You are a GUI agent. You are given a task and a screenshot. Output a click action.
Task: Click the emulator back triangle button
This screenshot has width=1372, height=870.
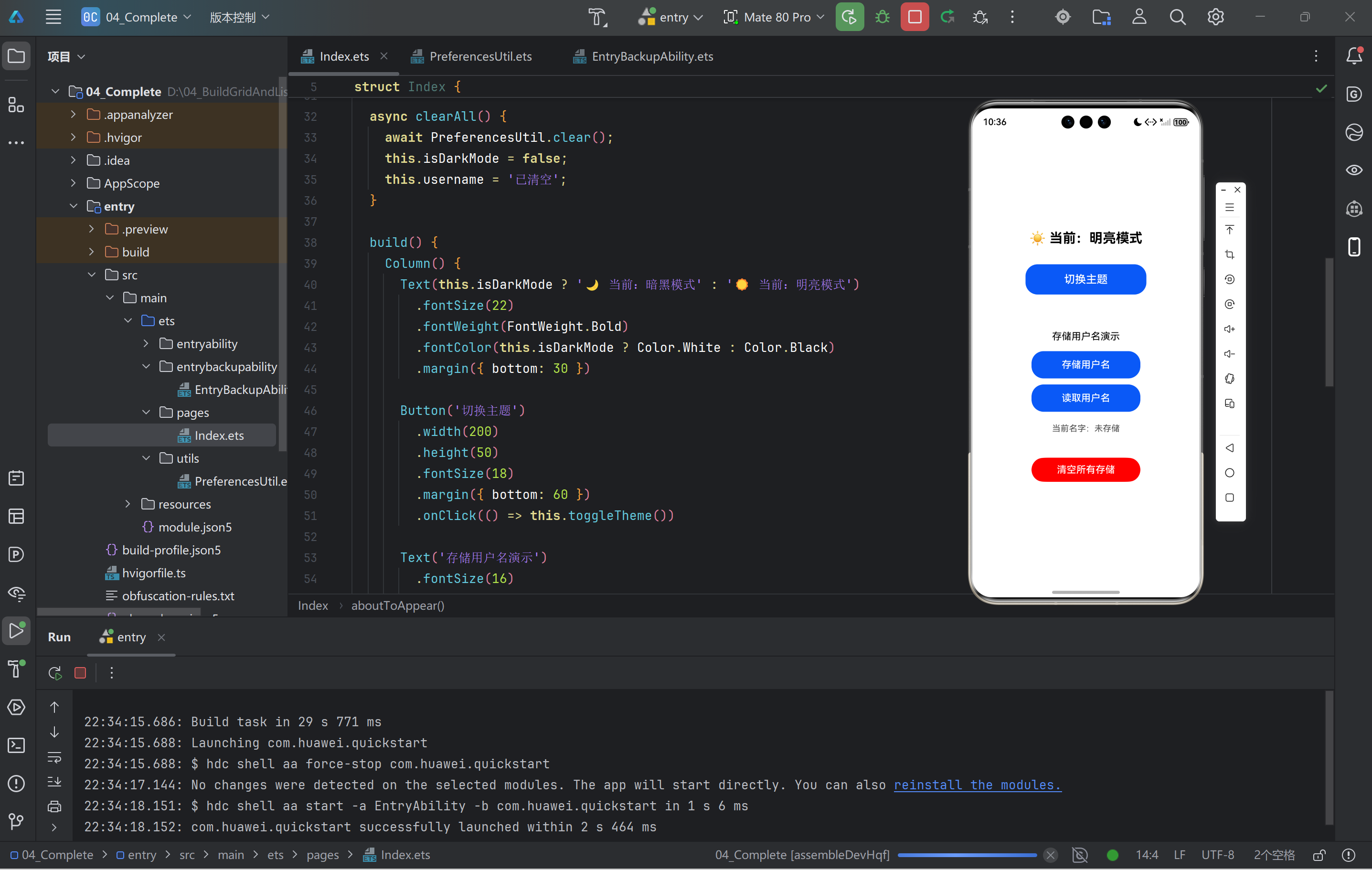tap(1230, 448)
